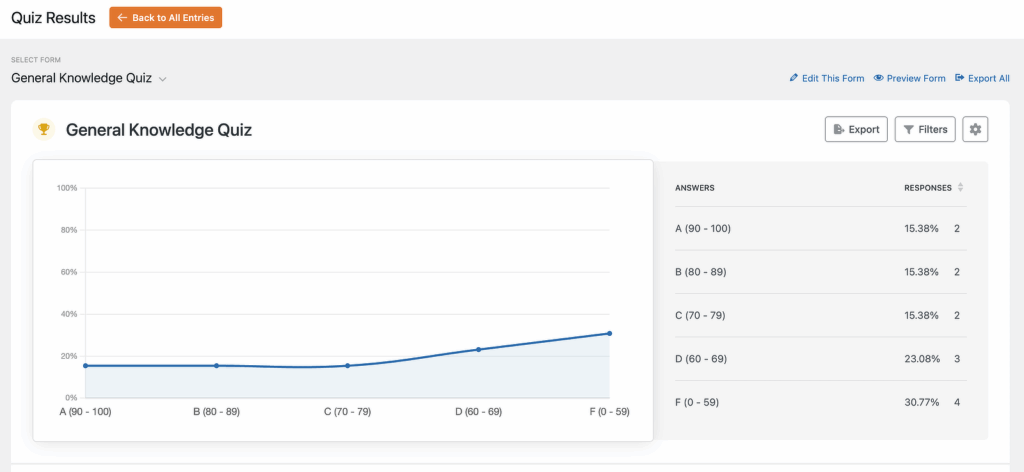Click the eye icon beside Preview Form

[x=878, y=78]
